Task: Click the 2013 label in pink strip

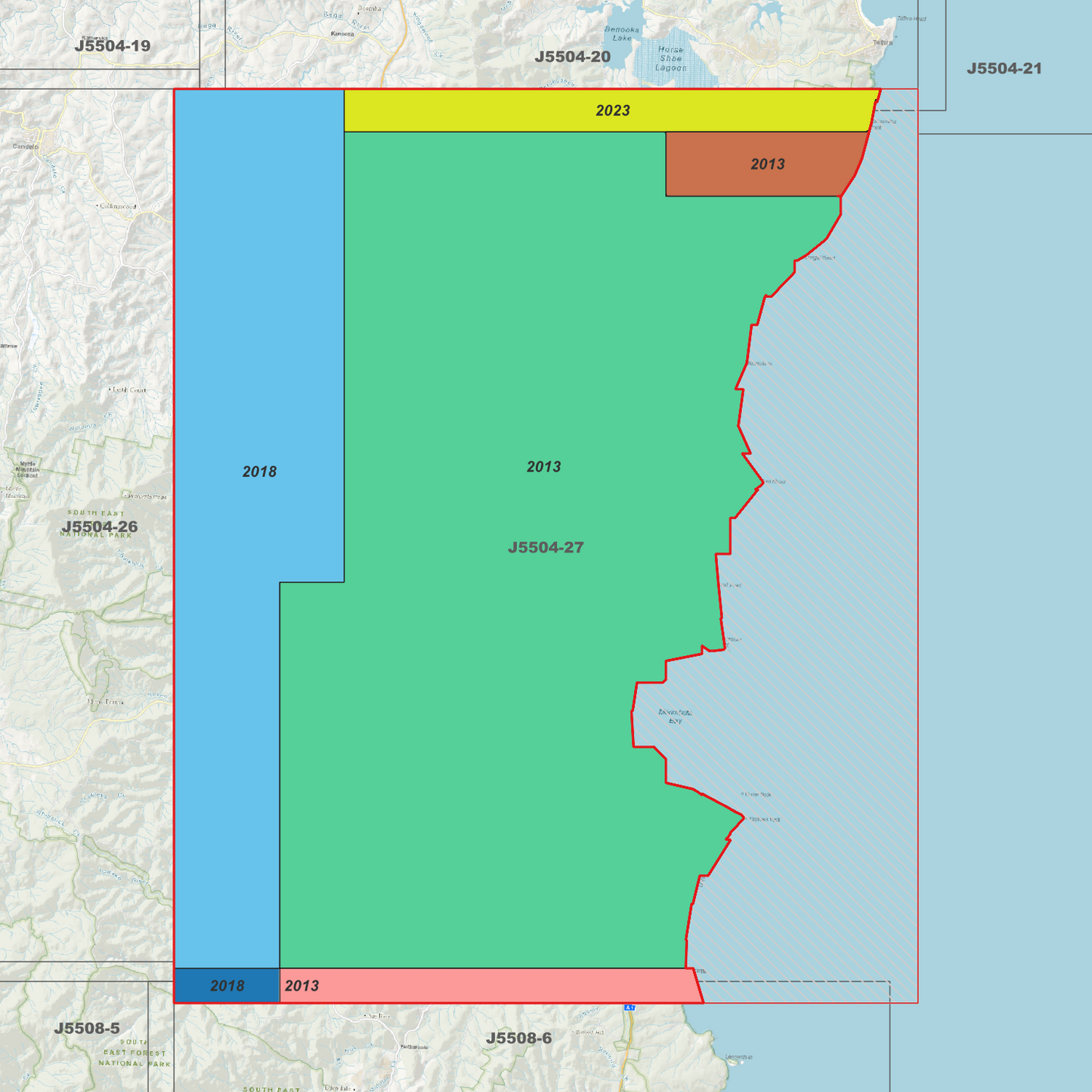Action: click(x=302, y=986)
